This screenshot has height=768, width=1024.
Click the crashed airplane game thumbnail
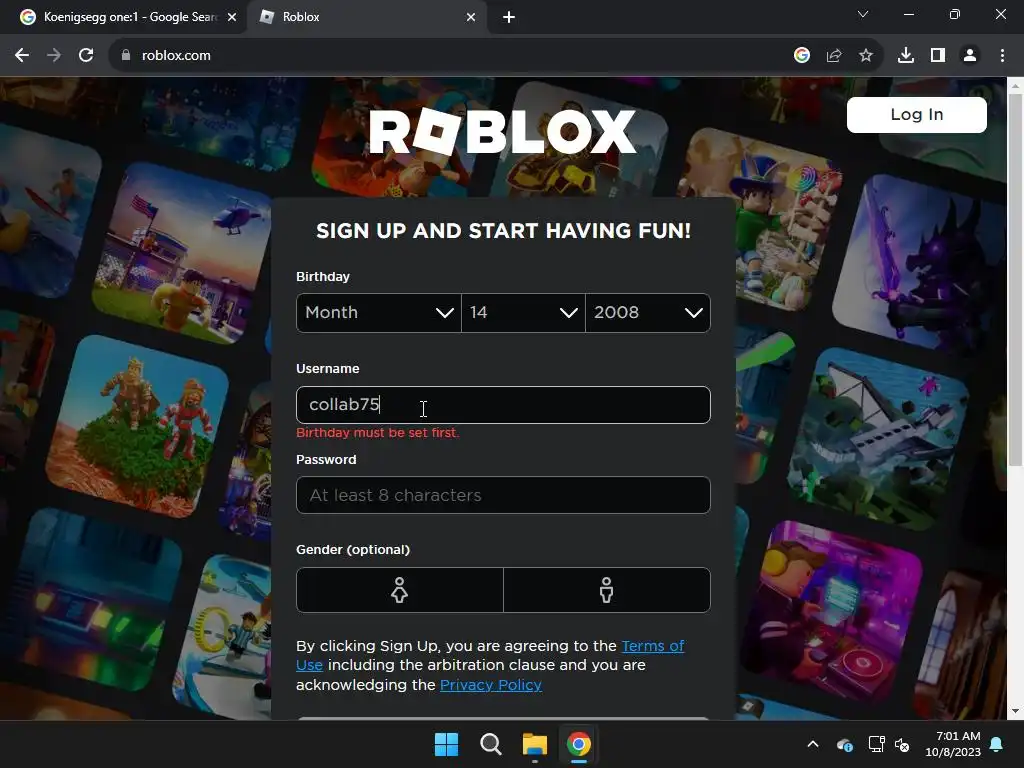click(877, 439)
